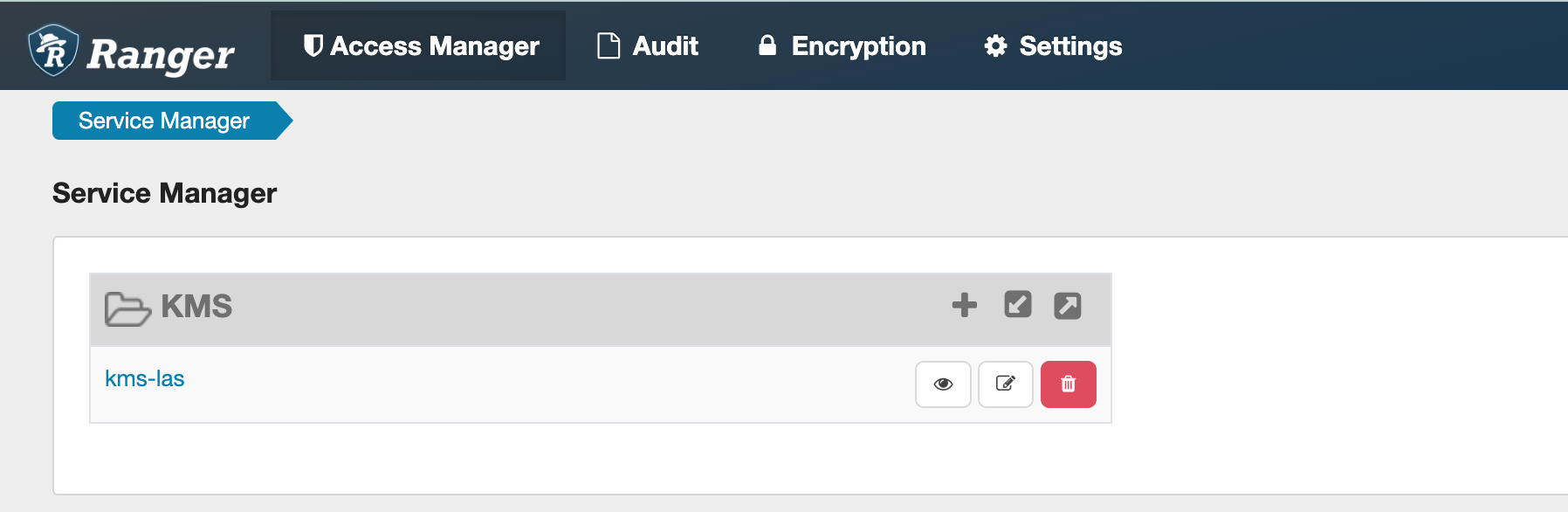Click the shield icon beside Access Manager
Image resolution: width=1568 pixels, height=512 pixels.
click(x=313, y=45)
